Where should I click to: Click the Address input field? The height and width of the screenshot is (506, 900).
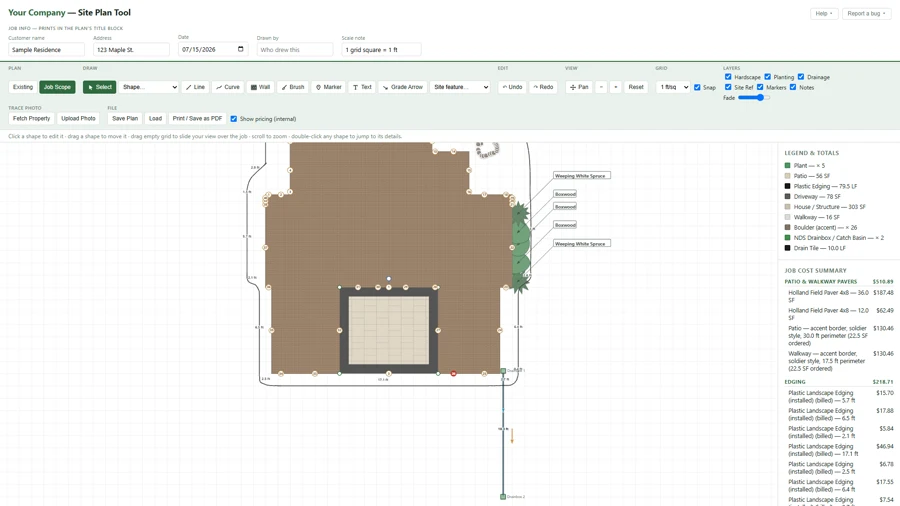pos(131,49)
